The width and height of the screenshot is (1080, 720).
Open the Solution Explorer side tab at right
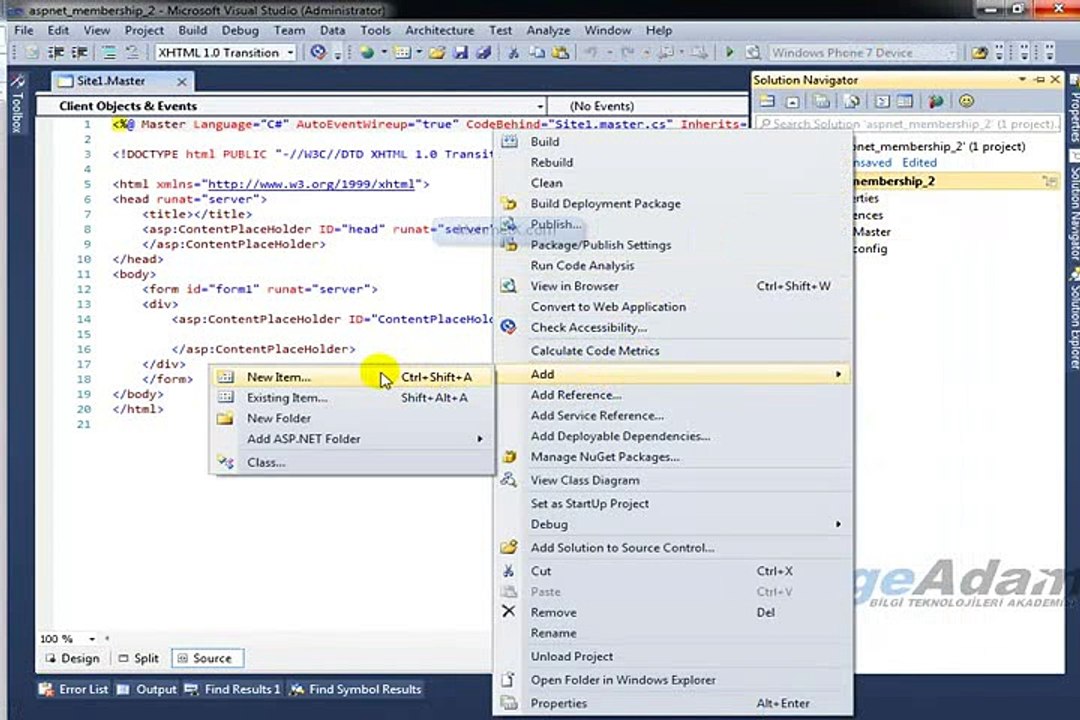(x=1073, y=319)
